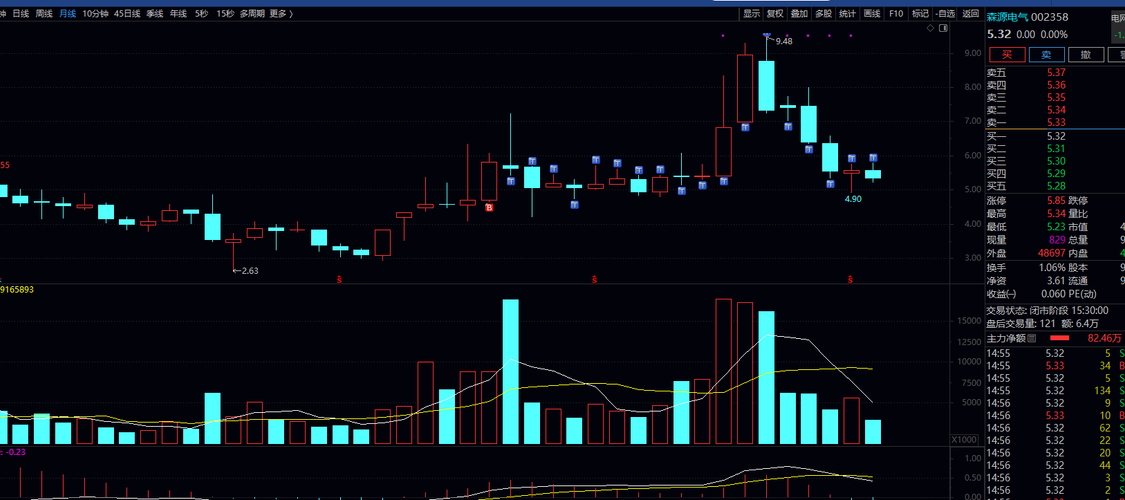Open the 多周期 multi-period view
1125x500 pixels.
(x=252, y=13)
